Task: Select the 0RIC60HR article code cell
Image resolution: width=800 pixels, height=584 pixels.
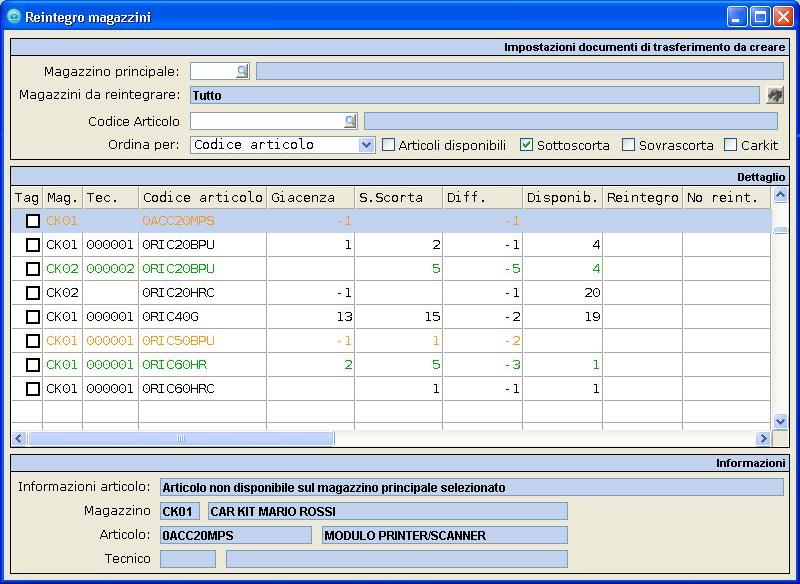Action: tap(203, 365)
